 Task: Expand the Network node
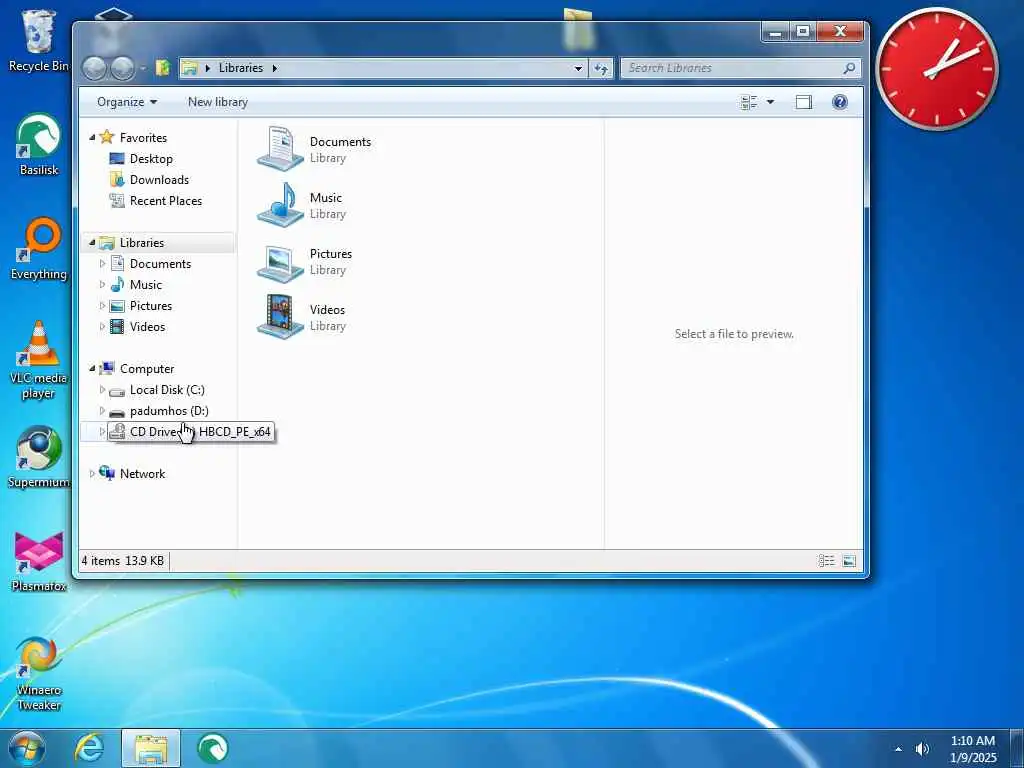pos(92,473)
